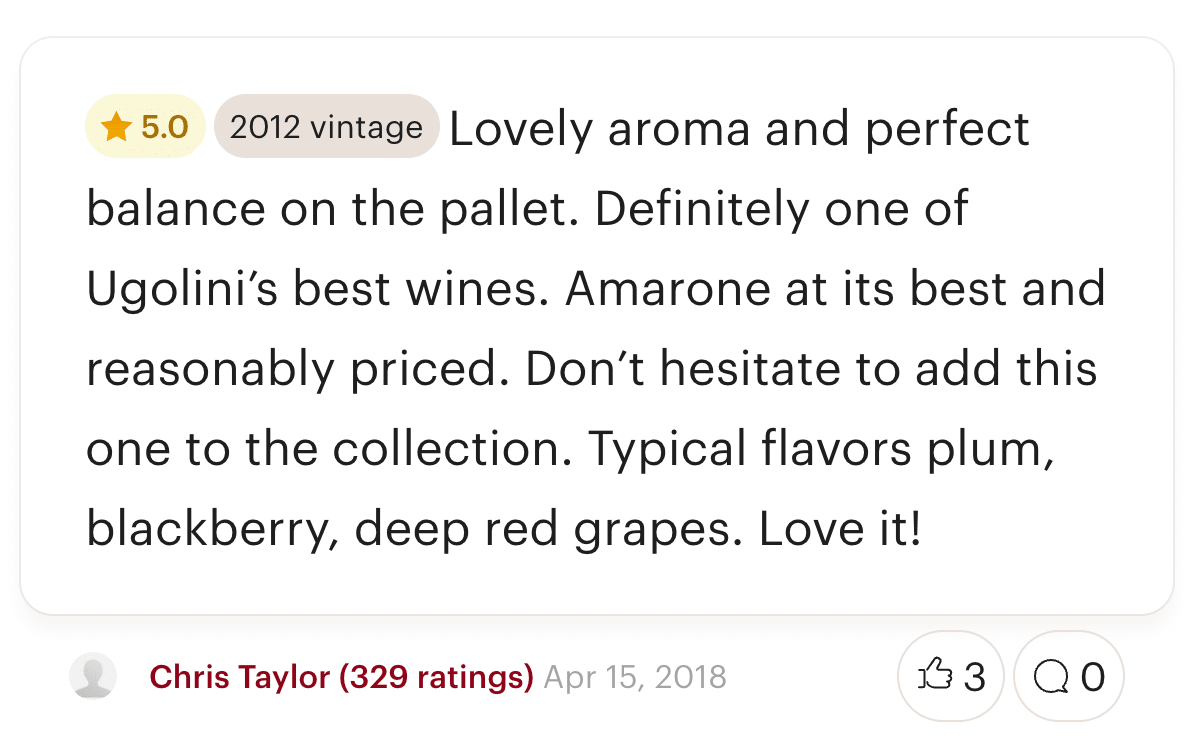Click the "Lovely aroma and perfect" text
This screenshot has height=754, width=1204.
click(x=739, y=130)
